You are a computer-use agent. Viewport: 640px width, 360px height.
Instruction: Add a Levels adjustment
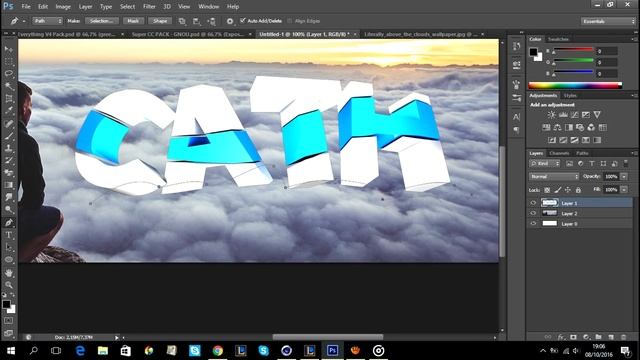coord(563,115)
